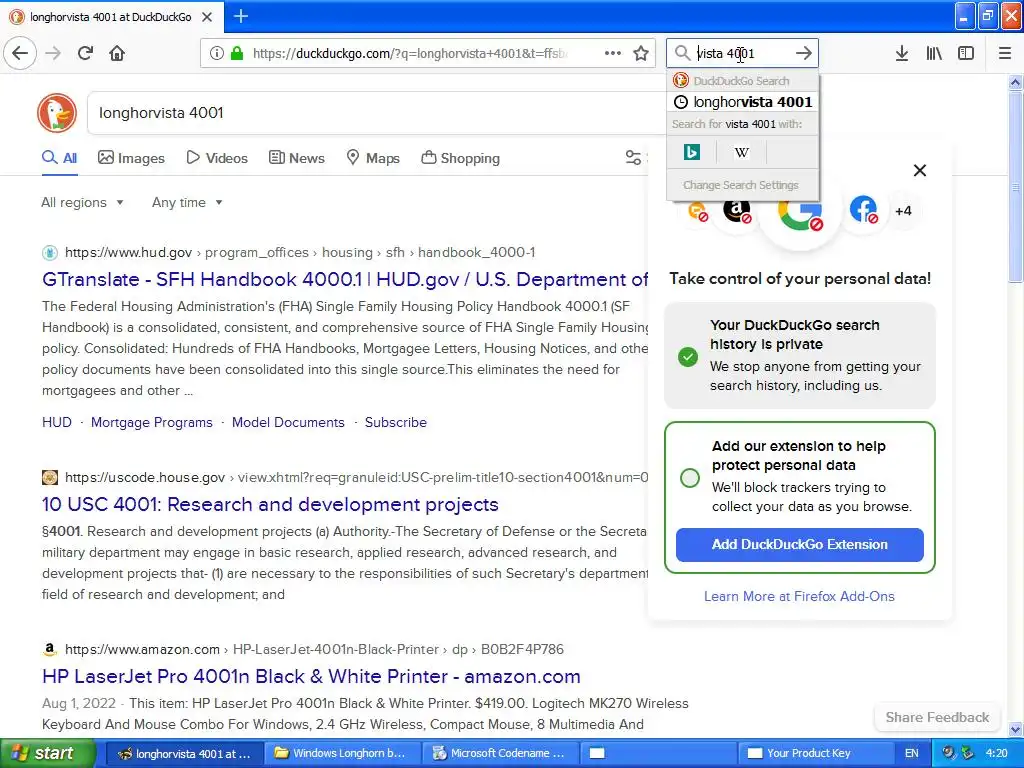Open Change Search Settings

pos(741,185)
